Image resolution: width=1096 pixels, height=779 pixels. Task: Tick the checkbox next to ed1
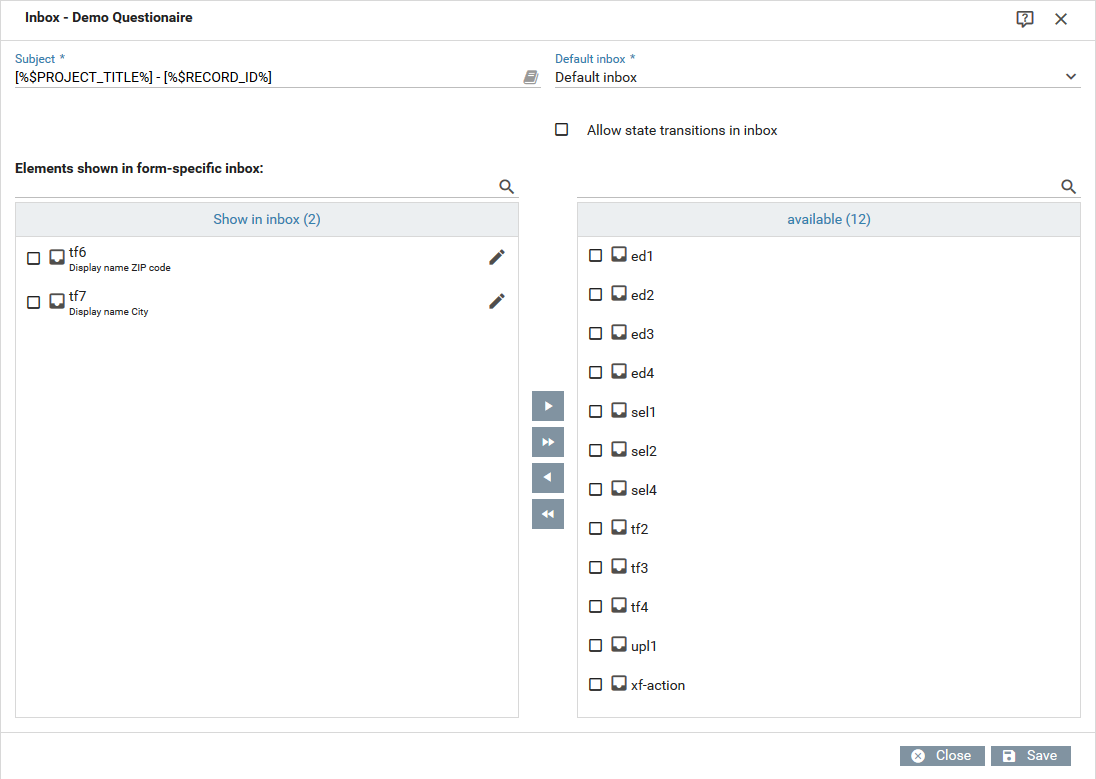pyautogui.click(x=596, y=256)
